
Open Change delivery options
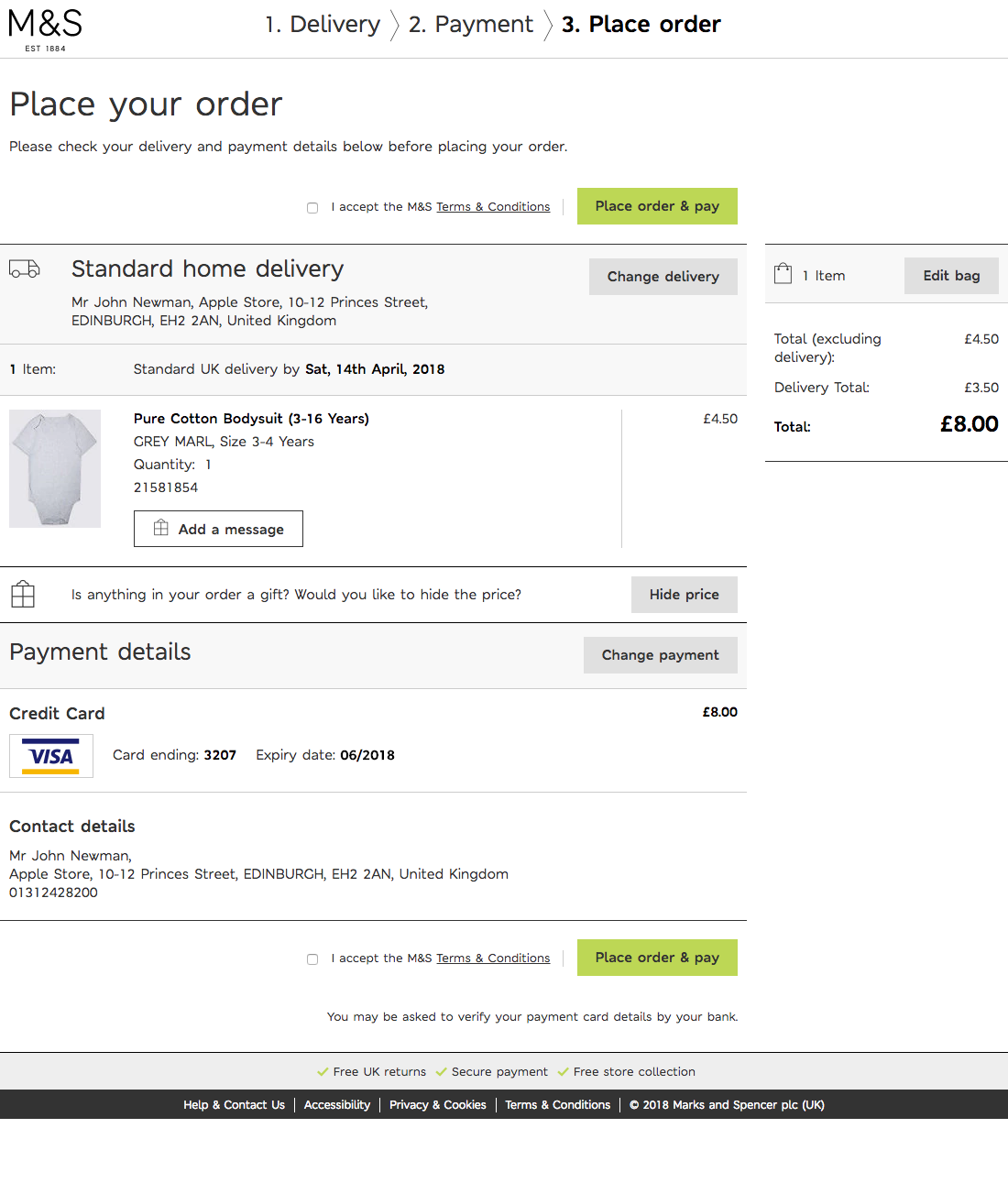(x=663, y=276)
